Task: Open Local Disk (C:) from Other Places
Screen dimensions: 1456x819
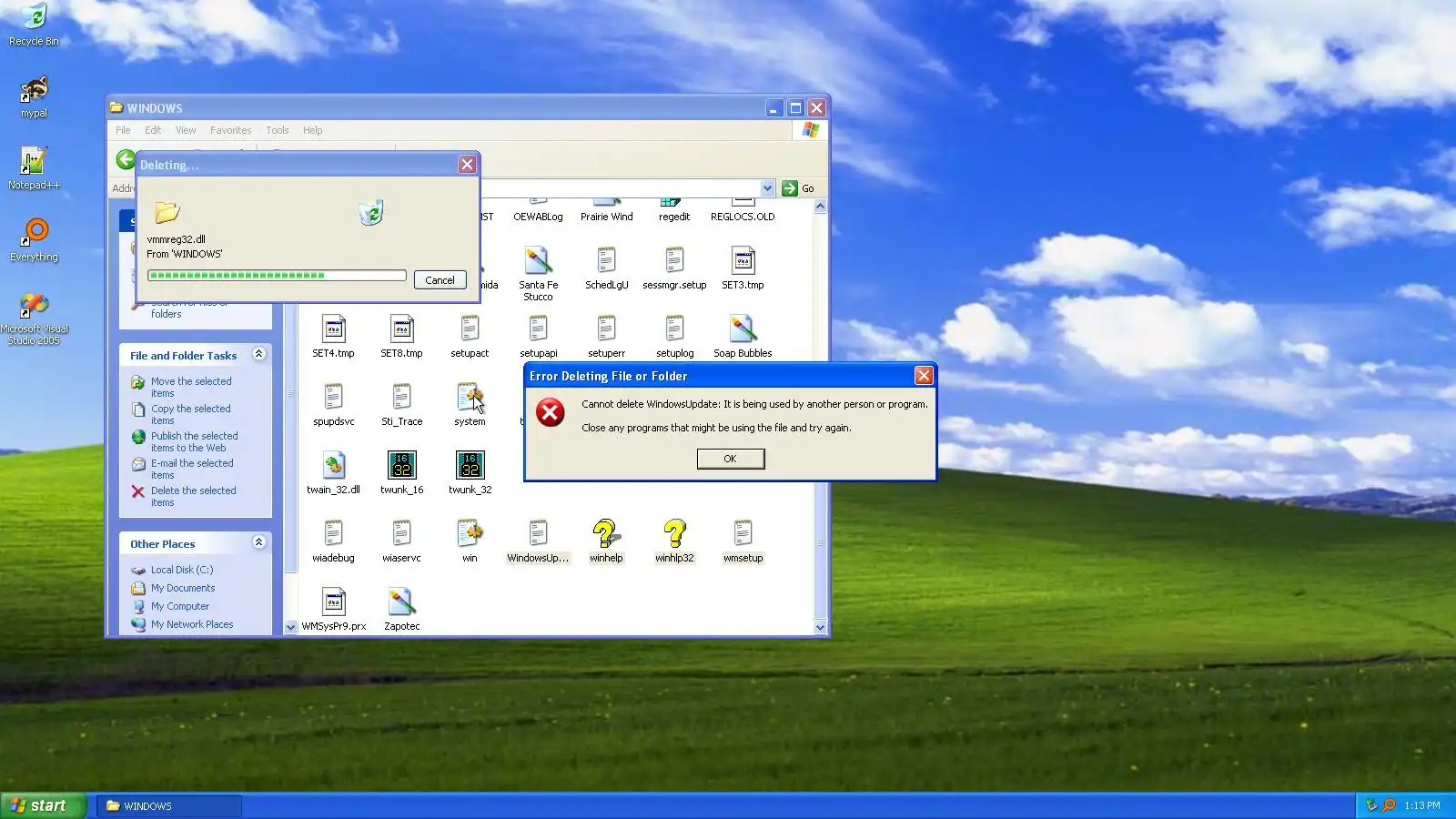Action: pyautogui.click(x=181, y=570)
